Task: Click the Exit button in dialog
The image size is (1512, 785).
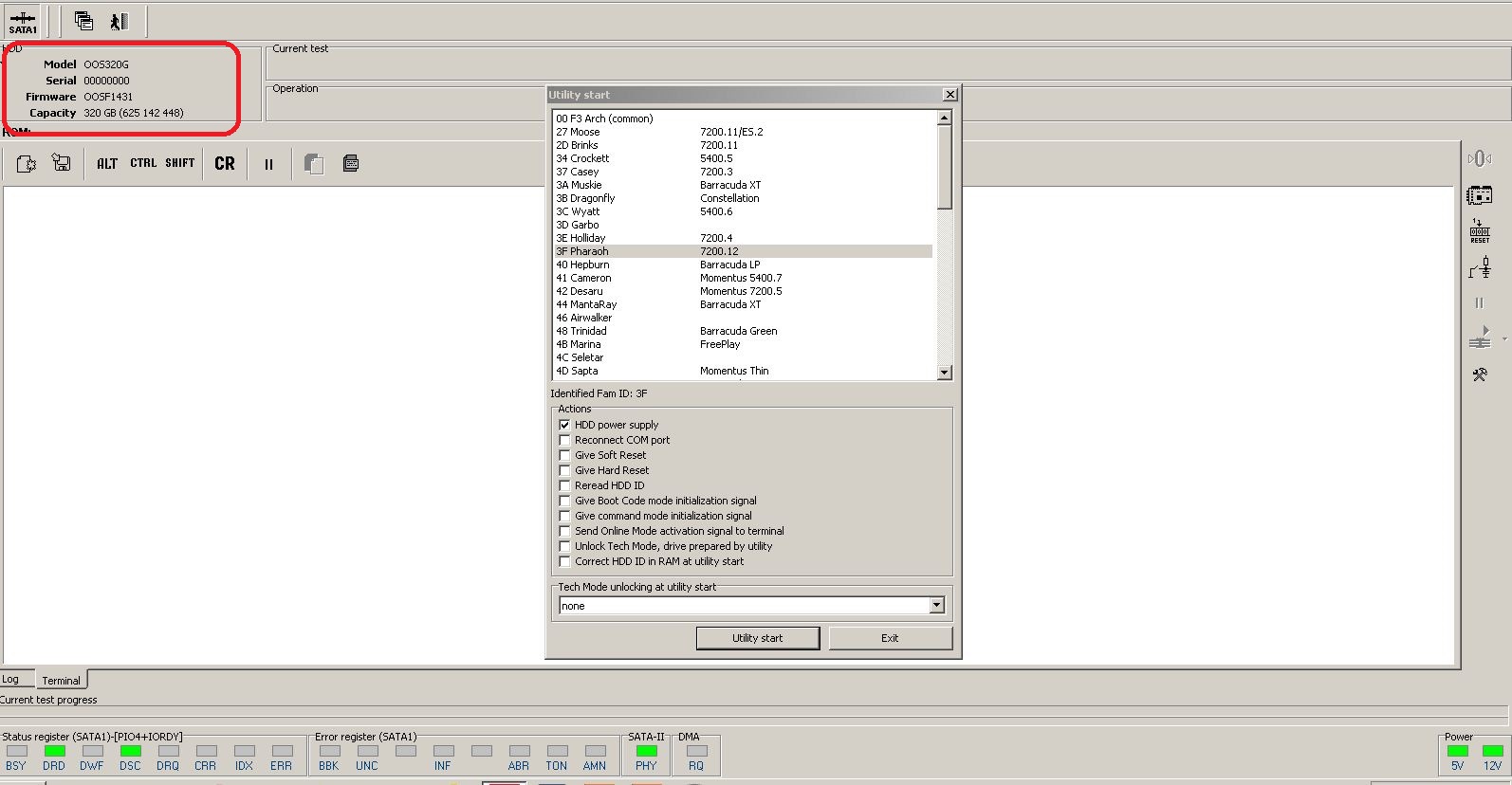Action: tap(890, 638)
